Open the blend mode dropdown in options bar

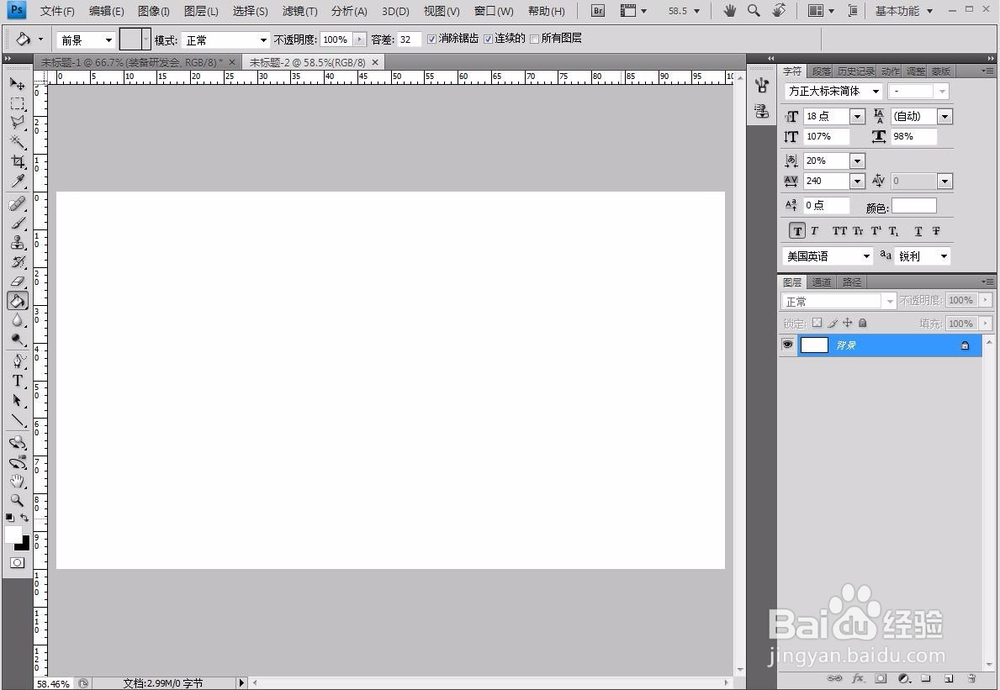coord(225,40)
